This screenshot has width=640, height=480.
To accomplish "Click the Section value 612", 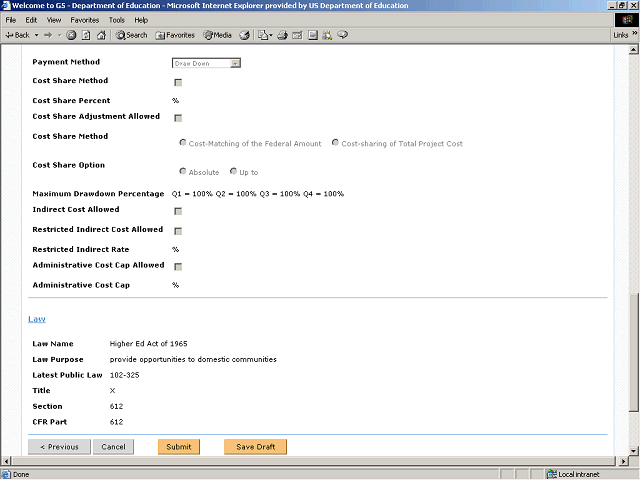I will pos(116,407).
